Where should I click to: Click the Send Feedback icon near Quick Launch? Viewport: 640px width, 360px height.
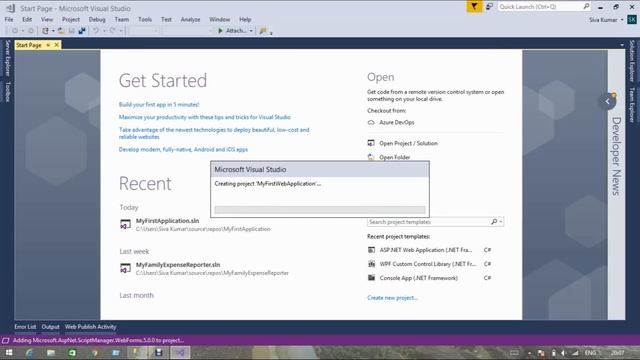(x=489, y=7)
